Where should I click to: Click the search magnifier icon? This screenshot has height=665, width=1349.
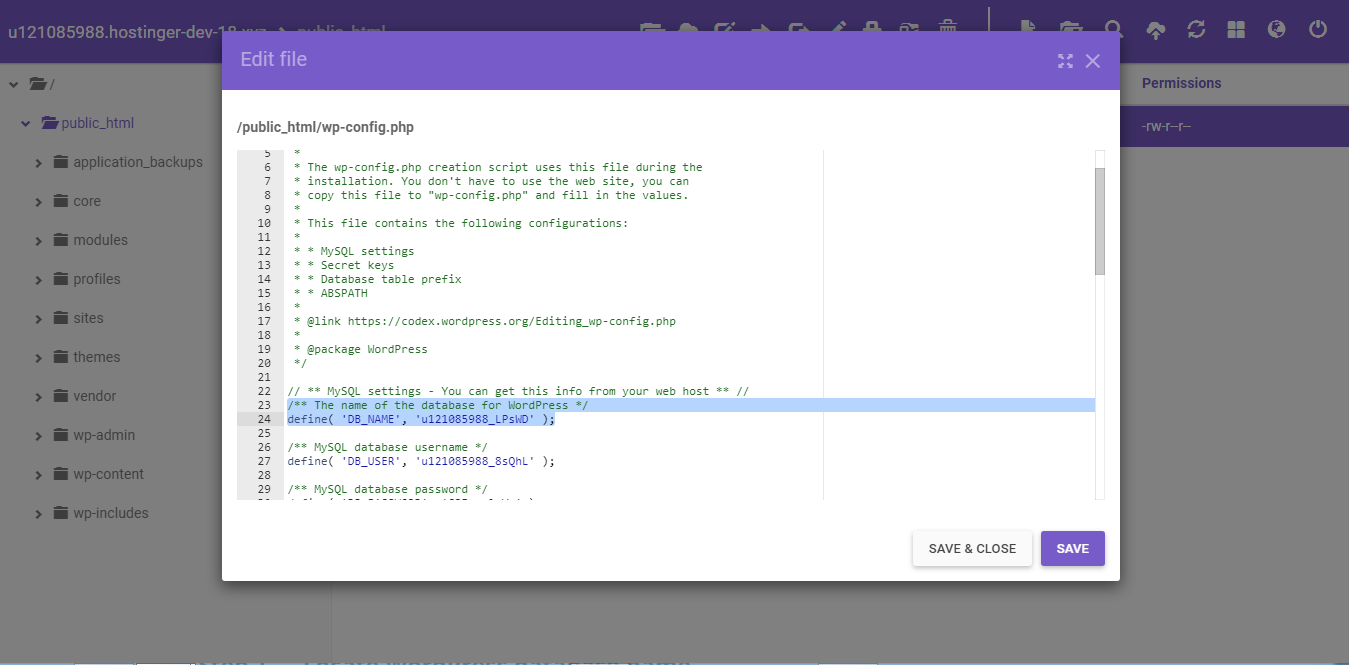[1115, 29]
